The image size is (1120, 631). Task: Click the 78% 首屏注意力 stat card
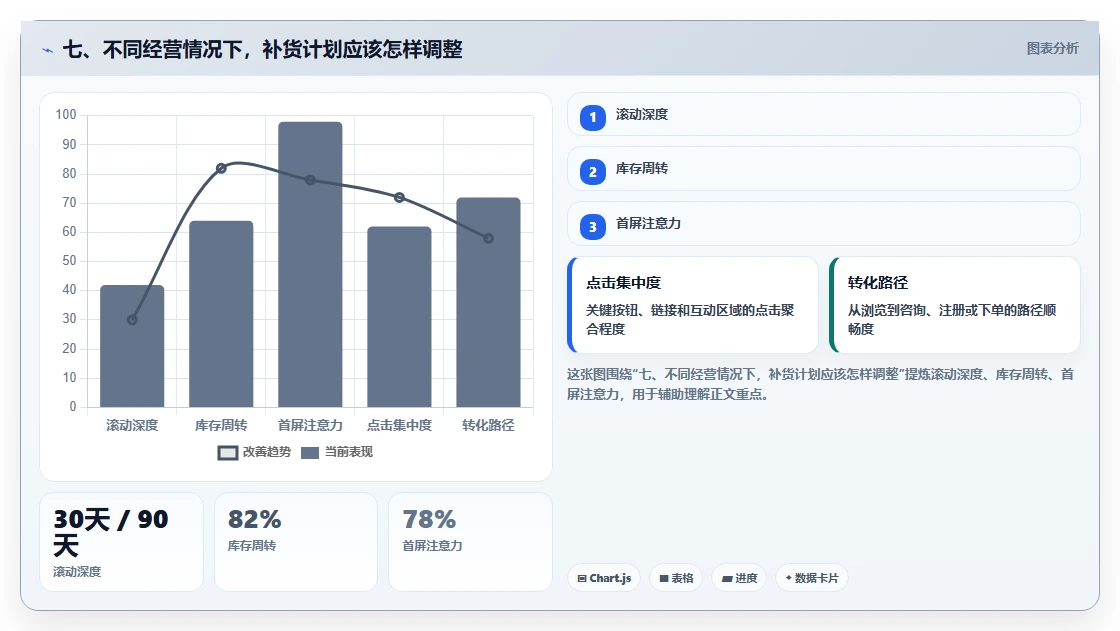coord(470,542)
